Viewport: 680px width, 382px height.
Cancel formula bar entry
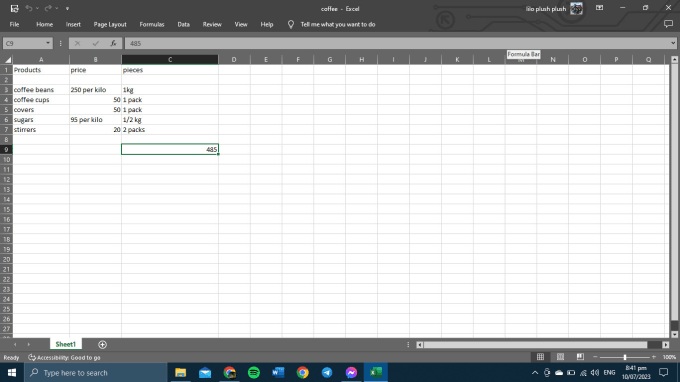(x=77, y=43)
